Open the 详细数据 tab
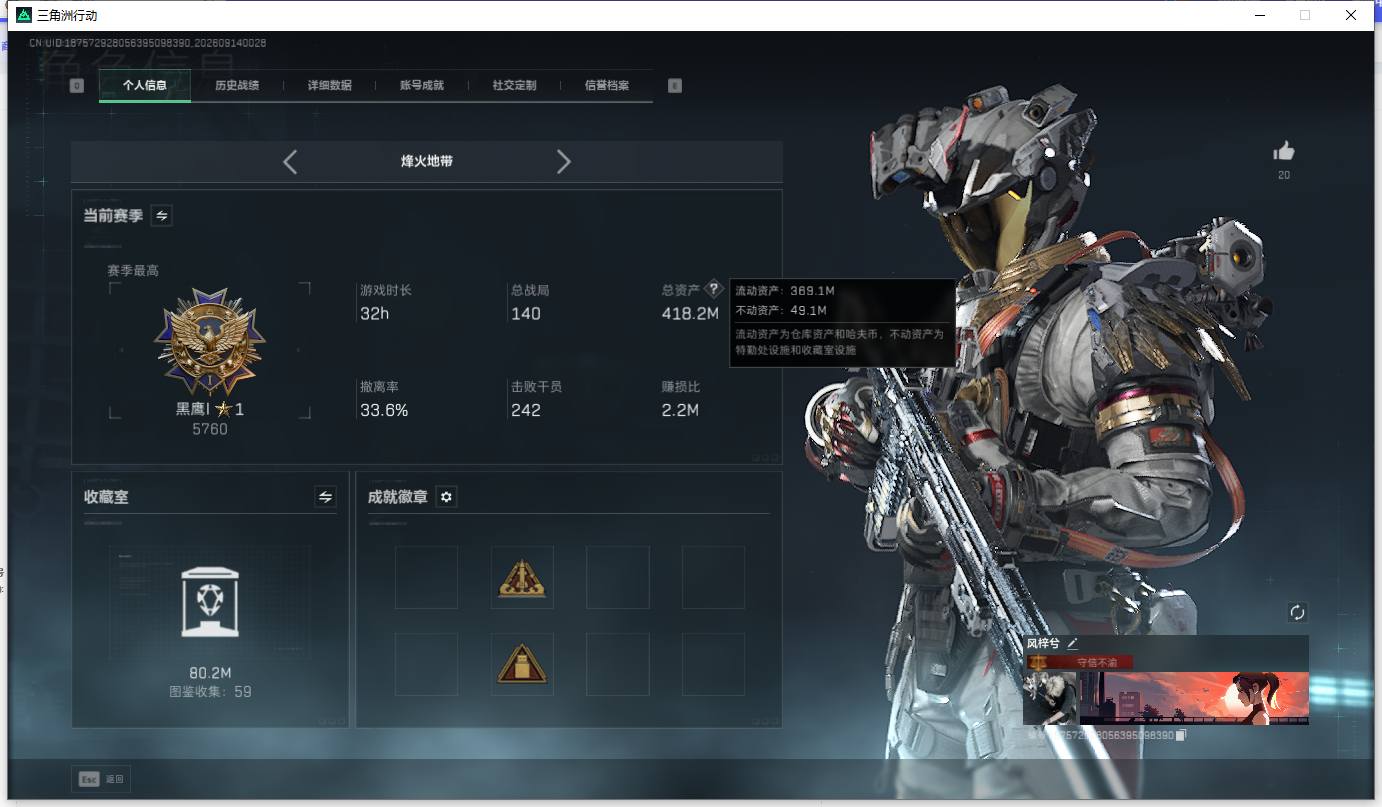 click(329, 86)
